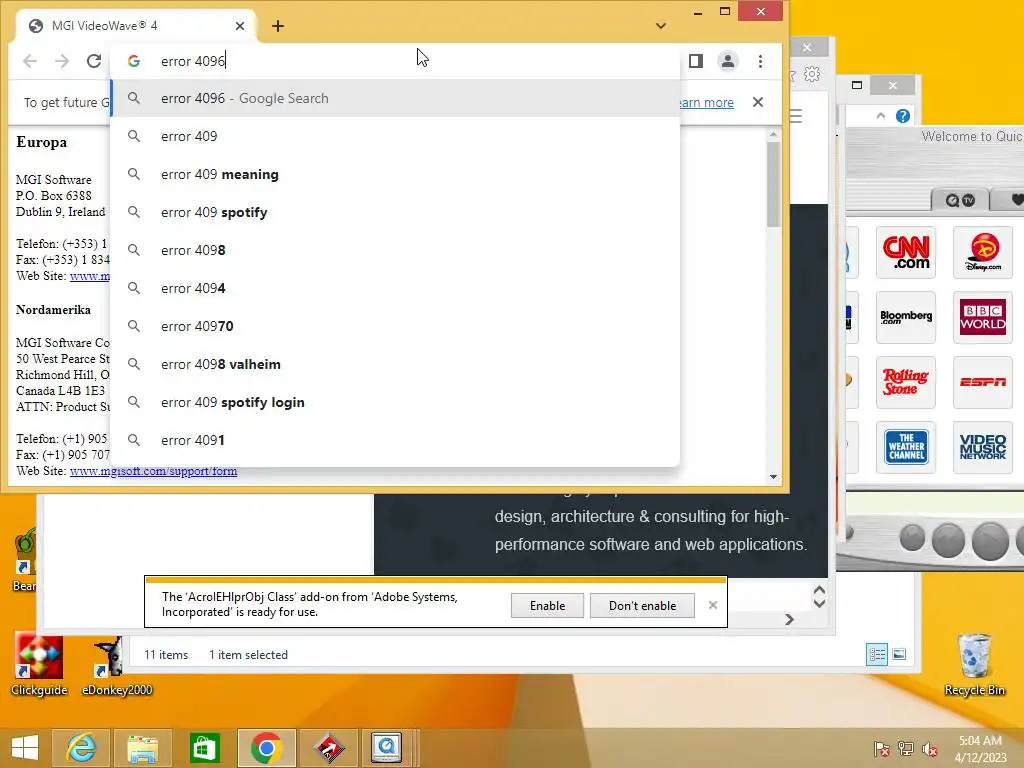Open BBC World channel in QuickTime
The image size is (1024, 768).
[983, 317]
